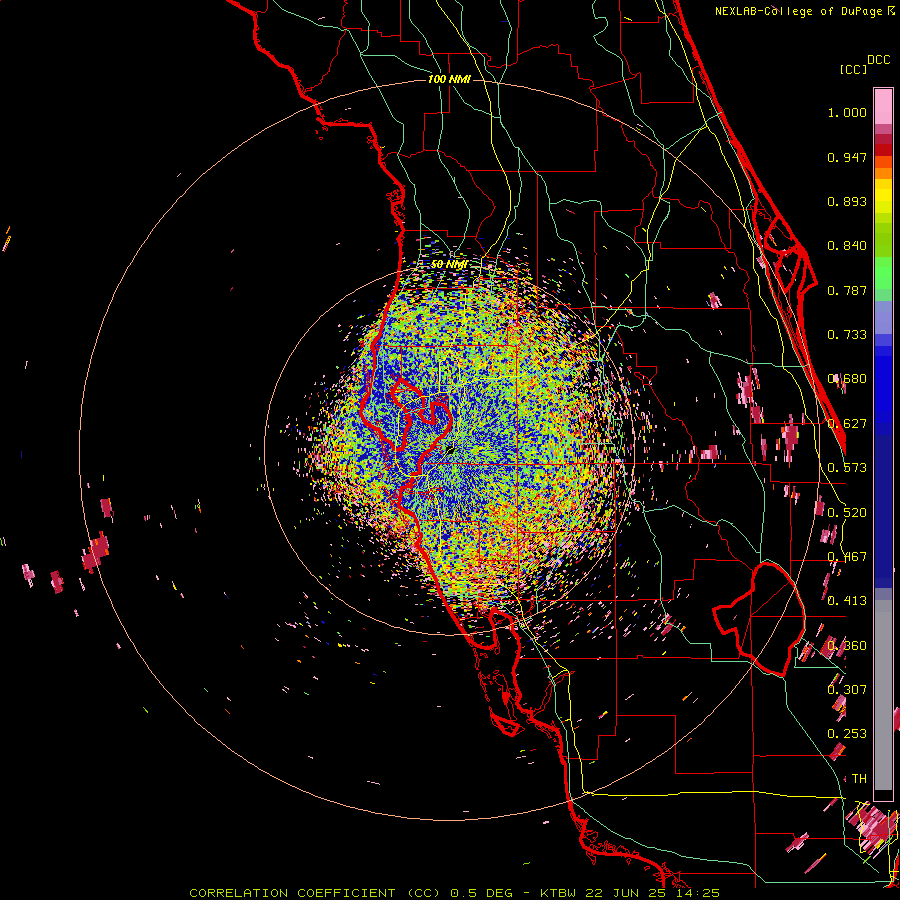
Task: Pick the gray segment of the color bar
Action: tap(883, 695)
